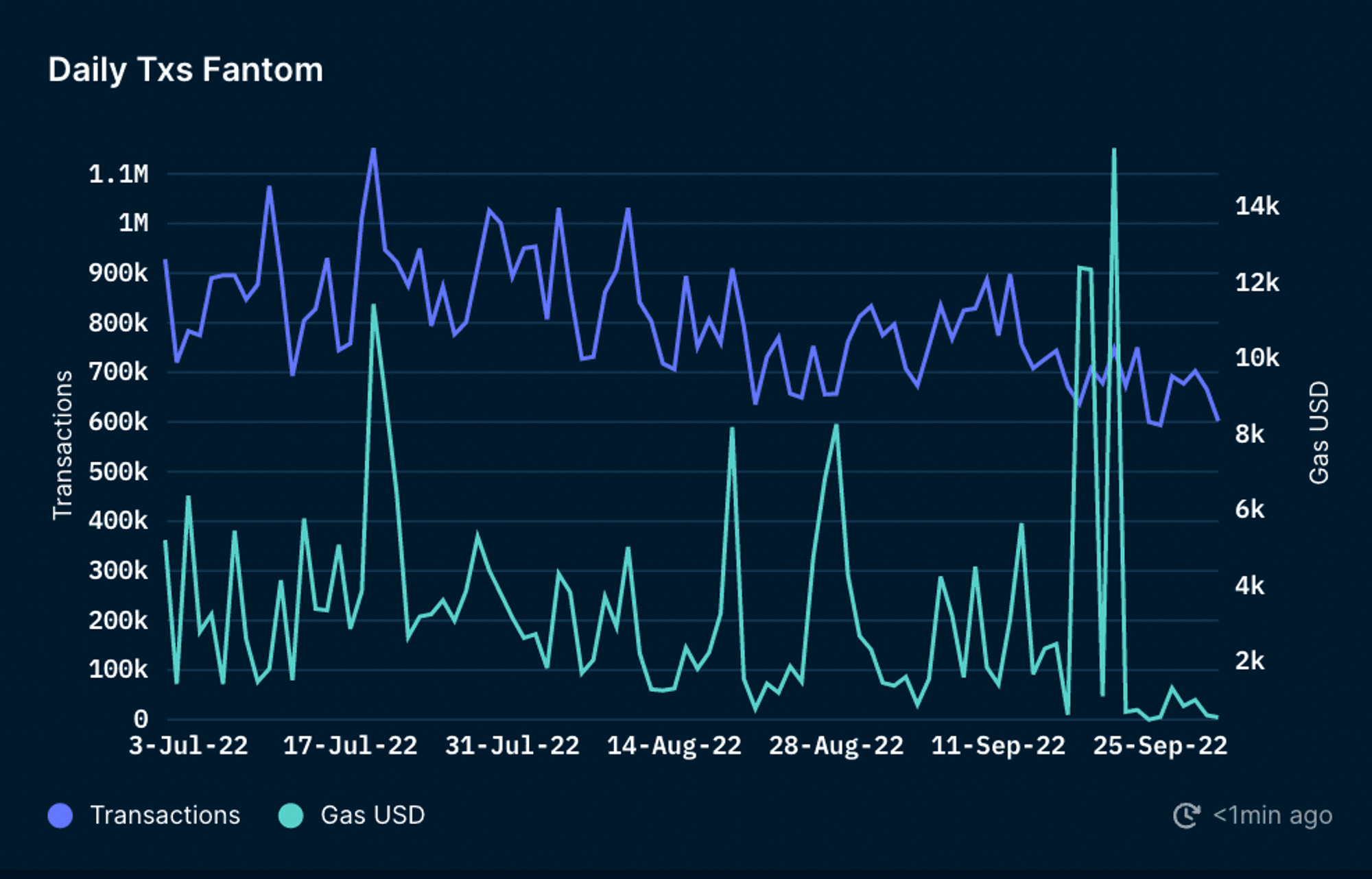
Task: Click the '14-Aug-22' x-axis label
Action: pos(674,745)
